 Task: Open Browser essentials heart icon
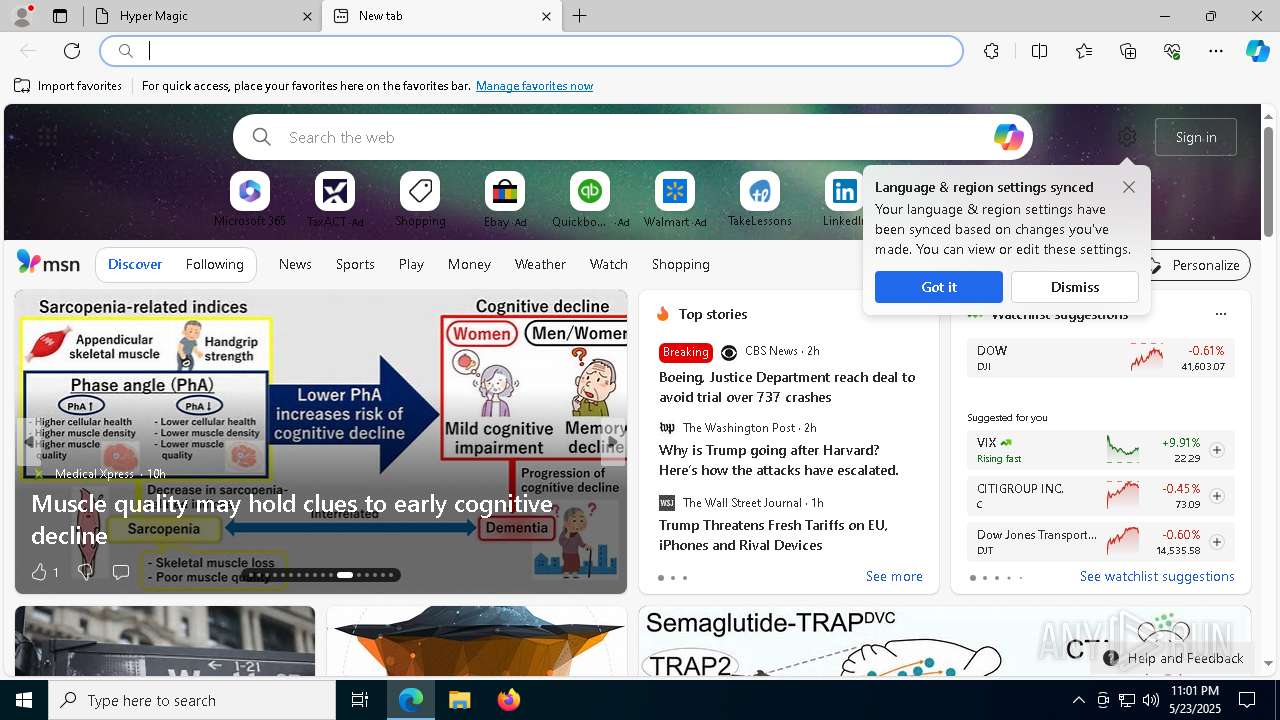(1172, 51)
